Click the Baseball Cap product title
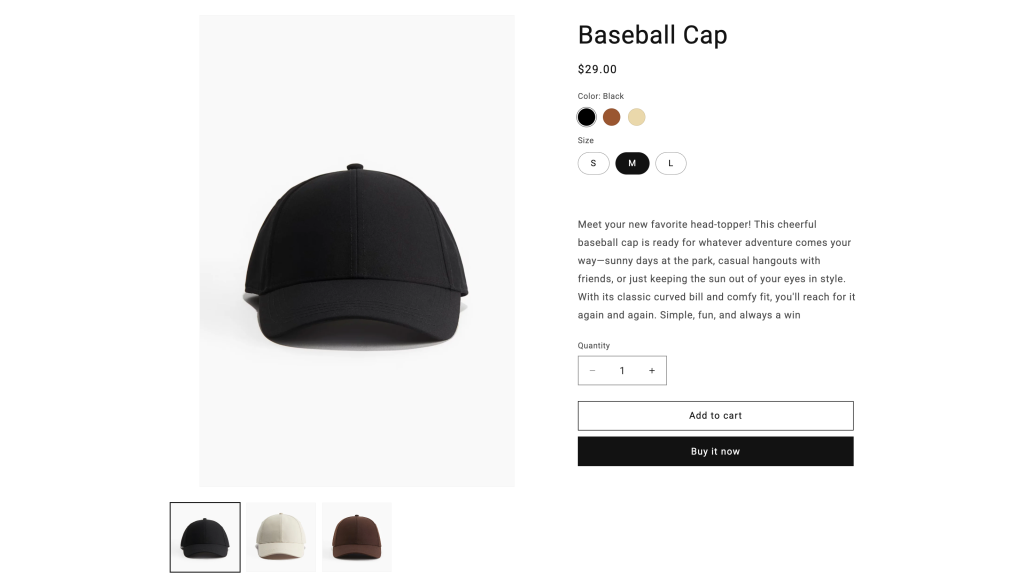1024x579 pixels. pos(652,35)
